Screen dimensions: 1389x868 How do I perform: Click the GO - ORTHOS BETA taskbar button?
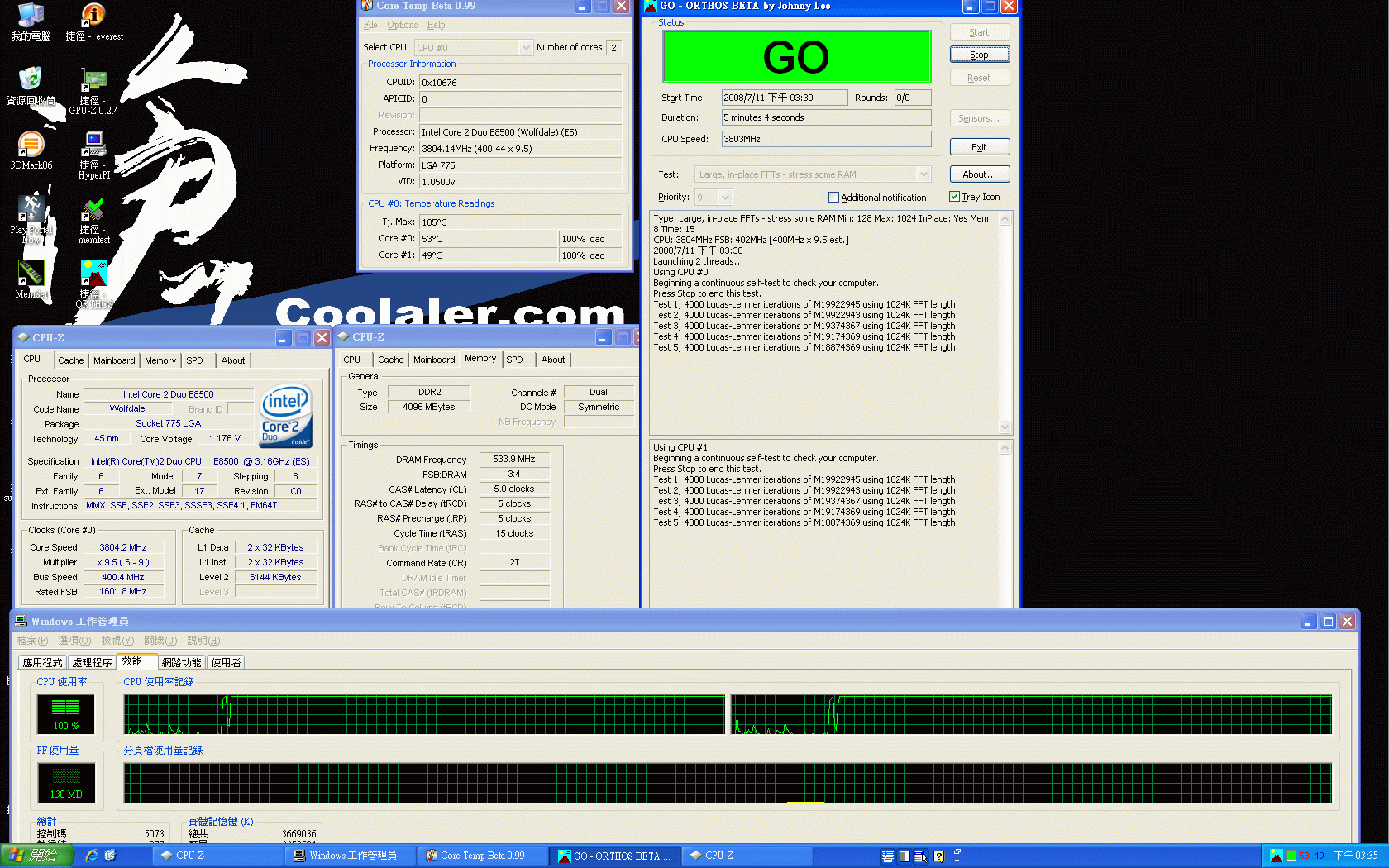pyautogui.click(x=613, y=856)
